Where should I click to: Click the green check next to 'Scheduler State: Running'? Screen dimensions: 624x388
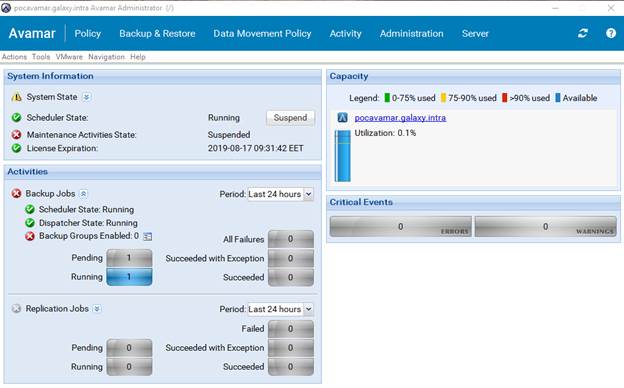click(x=30, y=209)
